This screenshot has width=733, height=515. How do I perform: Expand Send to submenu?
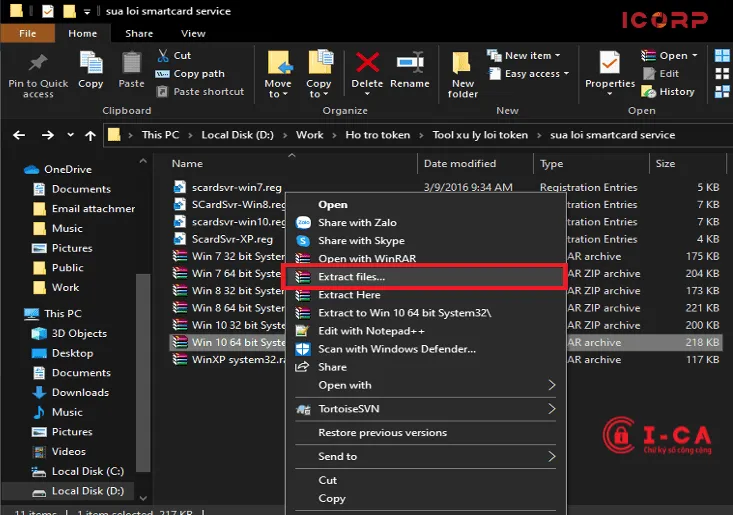(425, 457)
